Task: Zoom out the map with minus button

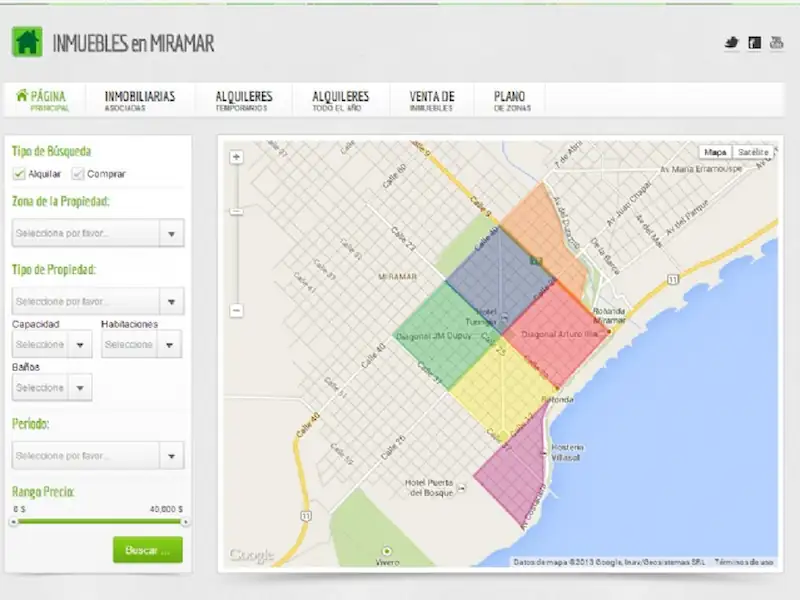Action: pyautogui.click(x=237, y=310)
